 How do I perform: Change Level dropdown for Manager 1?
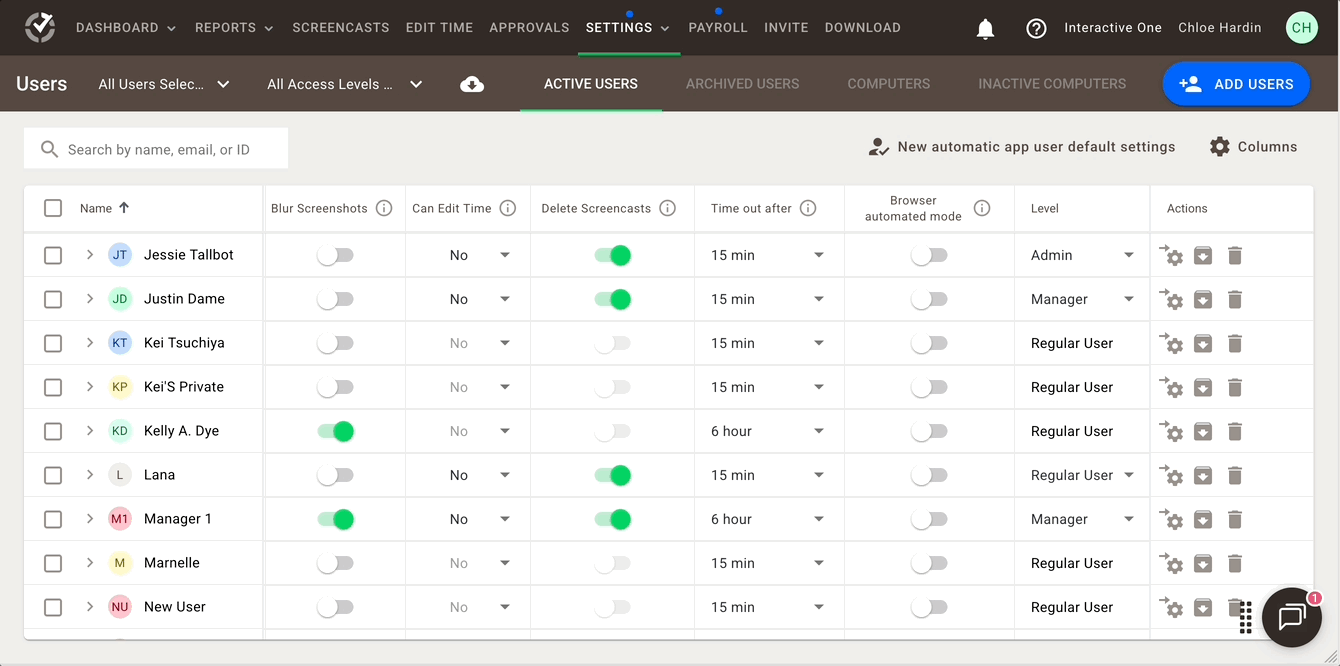point(1082,519)
